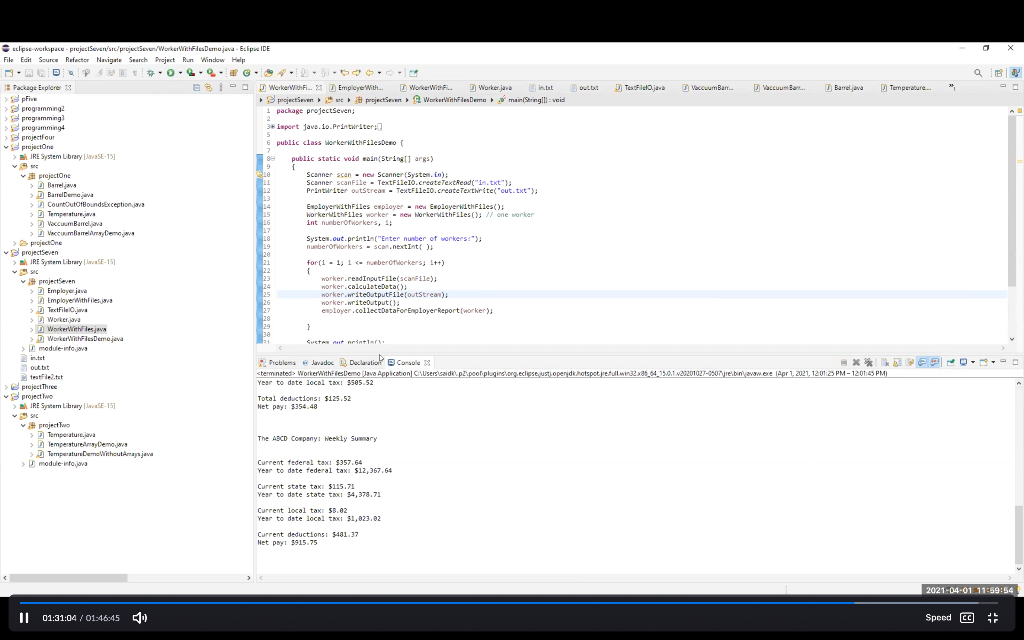
Task: Toggle Show Console on Standard Error
Action: pos(935,362)
